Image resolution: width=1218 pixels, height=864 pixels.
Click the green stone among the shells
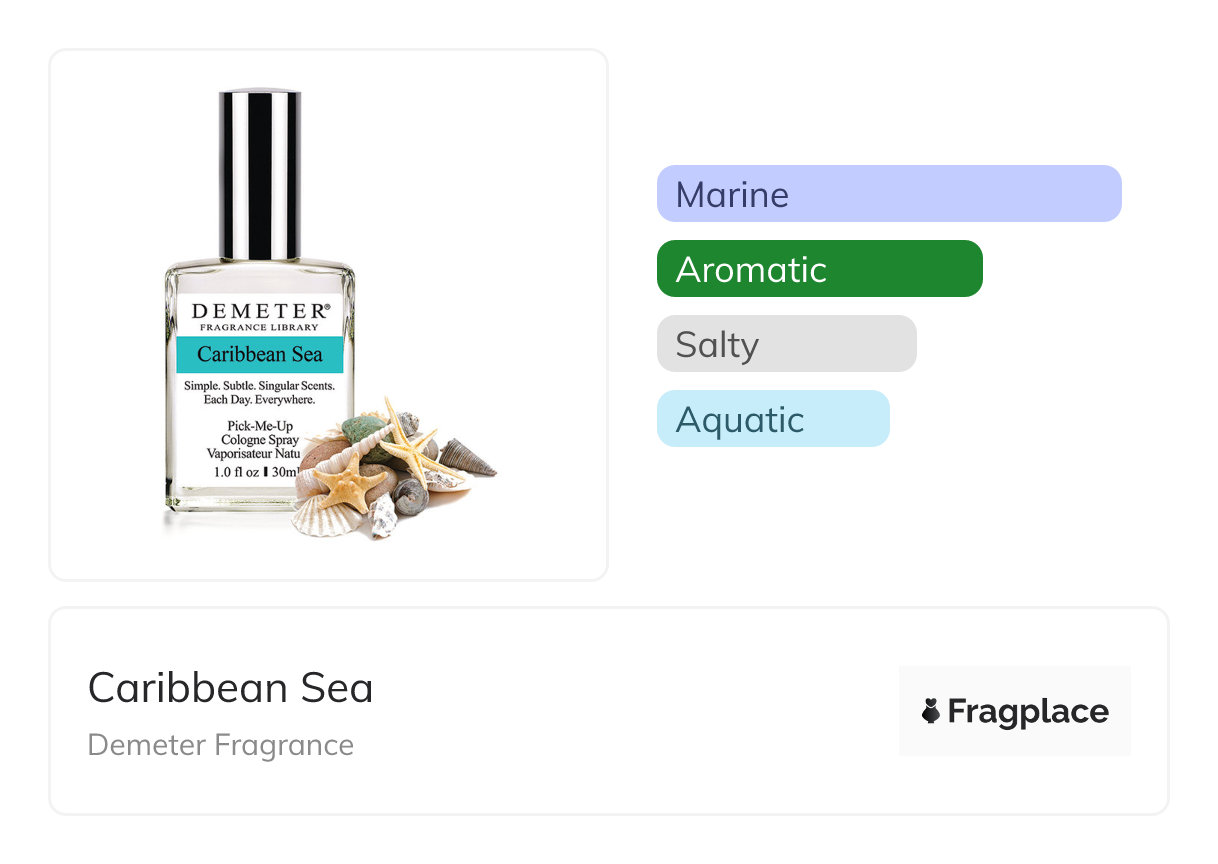pyautogui.click(x=363, y=431)
